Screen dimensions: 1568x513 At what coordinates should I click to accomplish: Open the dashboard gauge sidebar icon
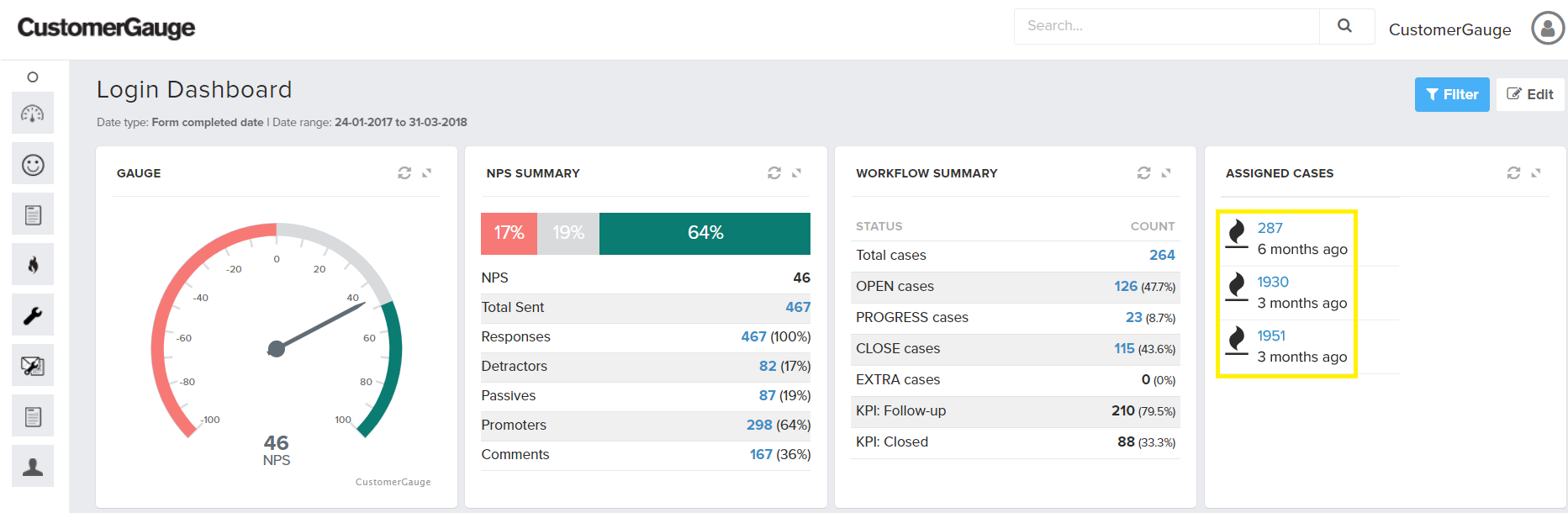(x=33, y=114)
